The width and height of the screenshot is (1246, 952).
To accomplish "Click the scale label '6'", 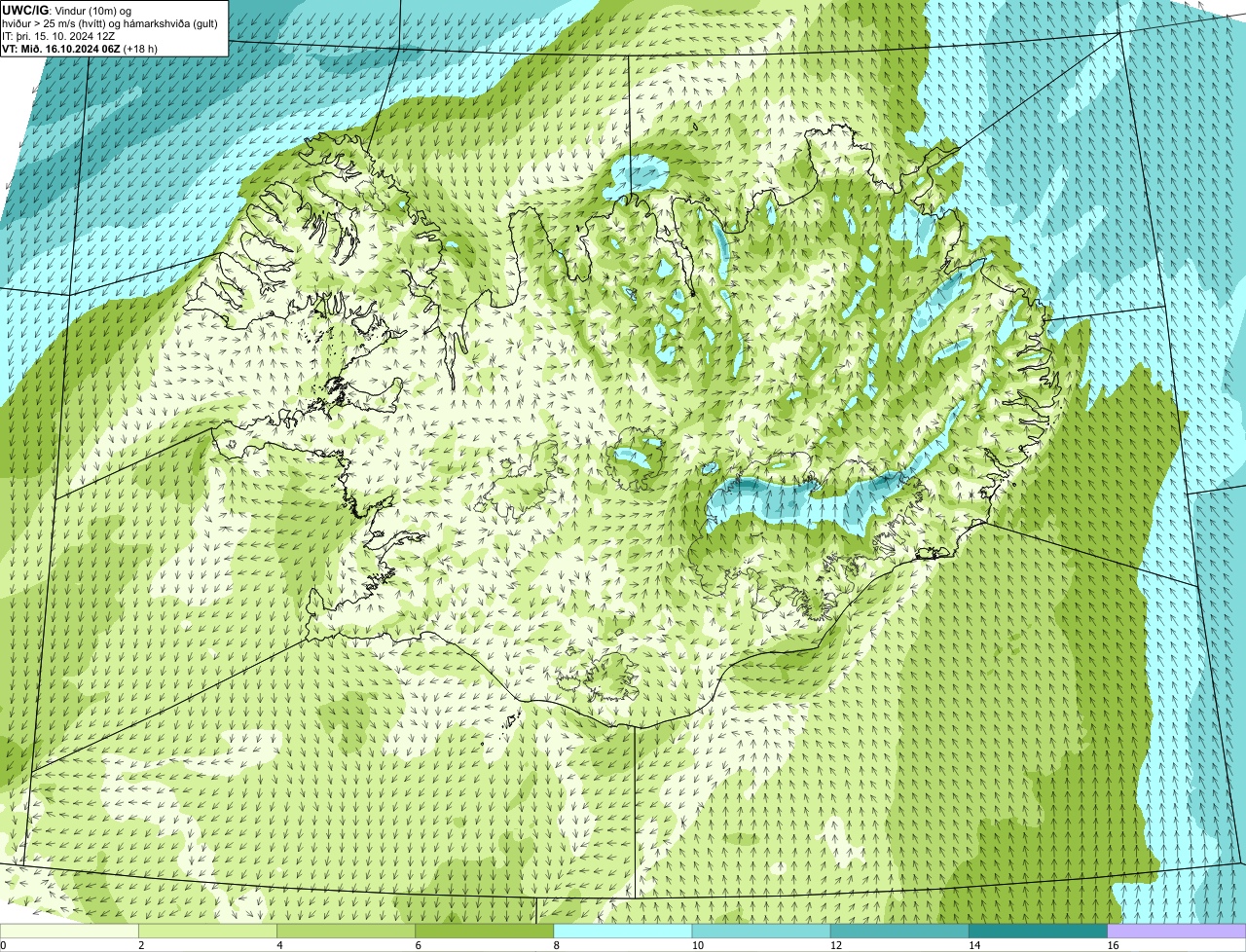I will (x=418, y=945).
